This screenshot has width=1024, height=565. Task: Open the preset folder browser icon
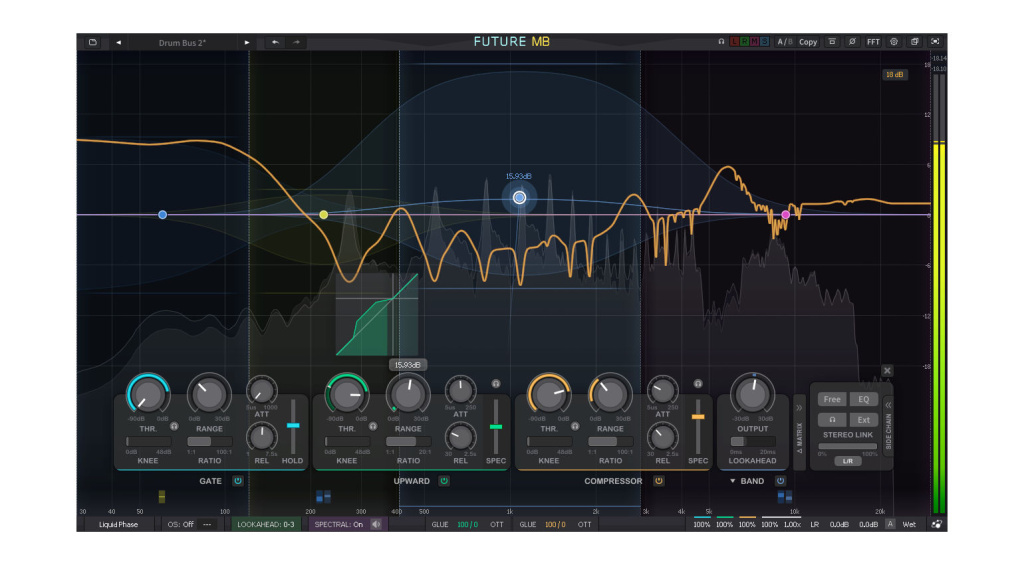click(92, 42)
